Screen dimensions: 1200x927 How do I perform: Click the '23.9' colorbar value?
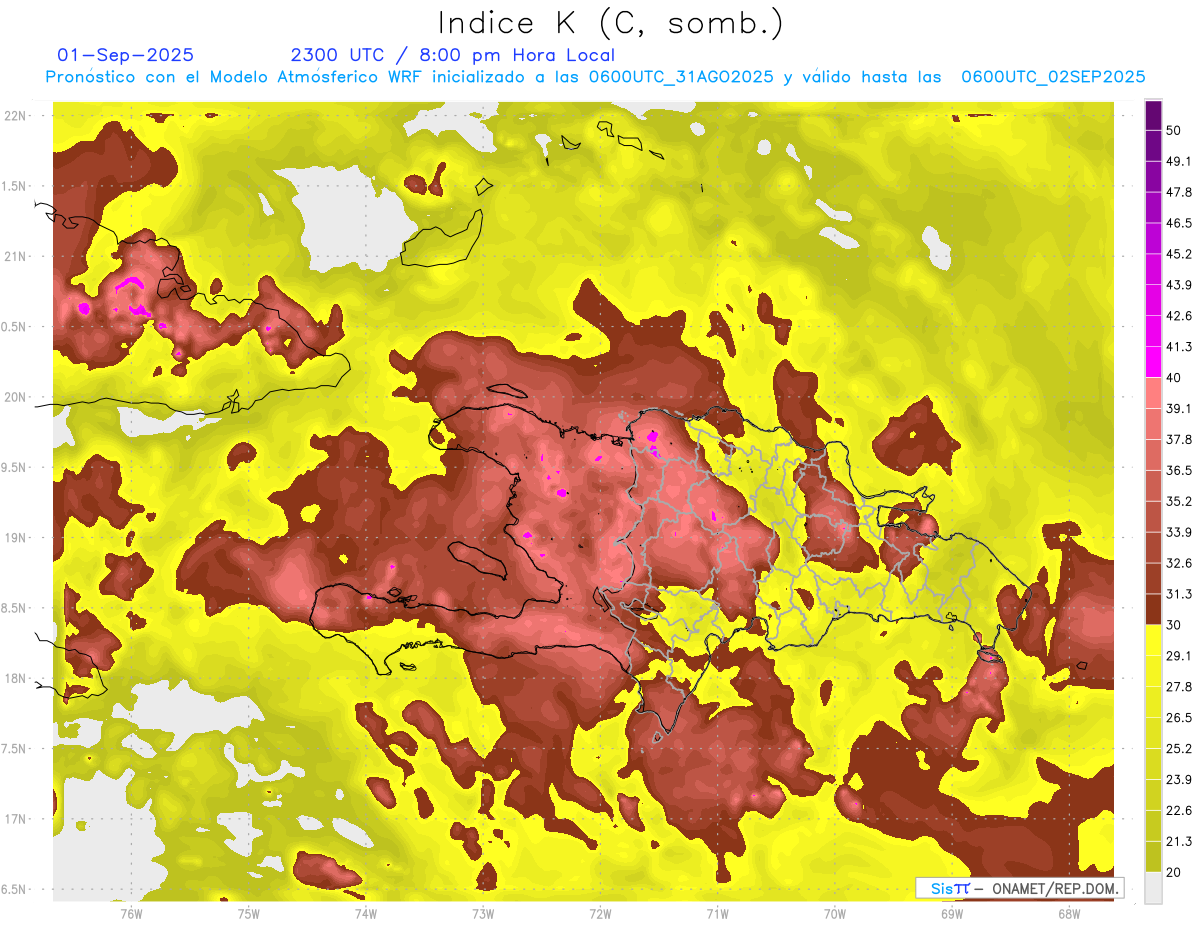tap(1178, 780)
